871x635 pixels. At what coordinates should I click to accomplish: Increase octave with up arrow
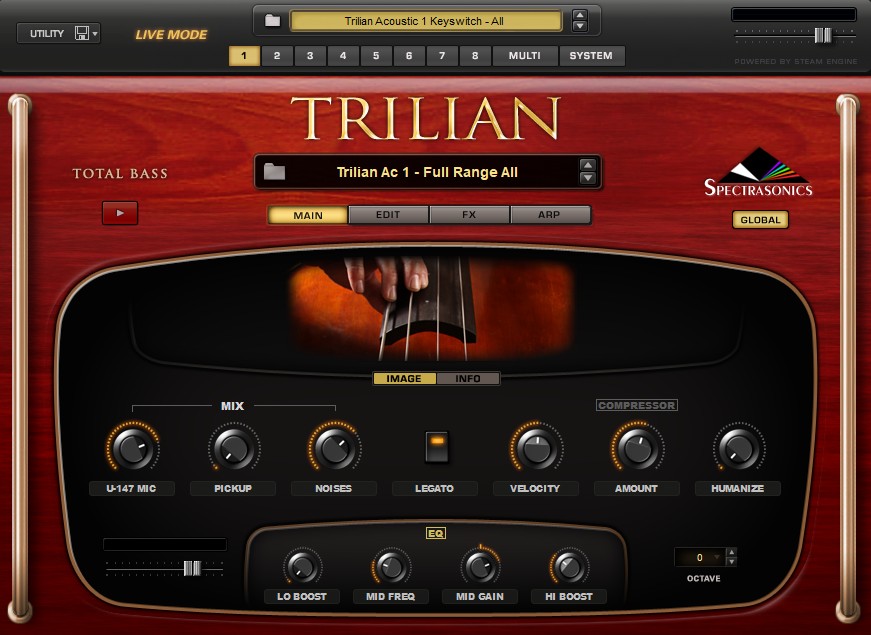732,552
